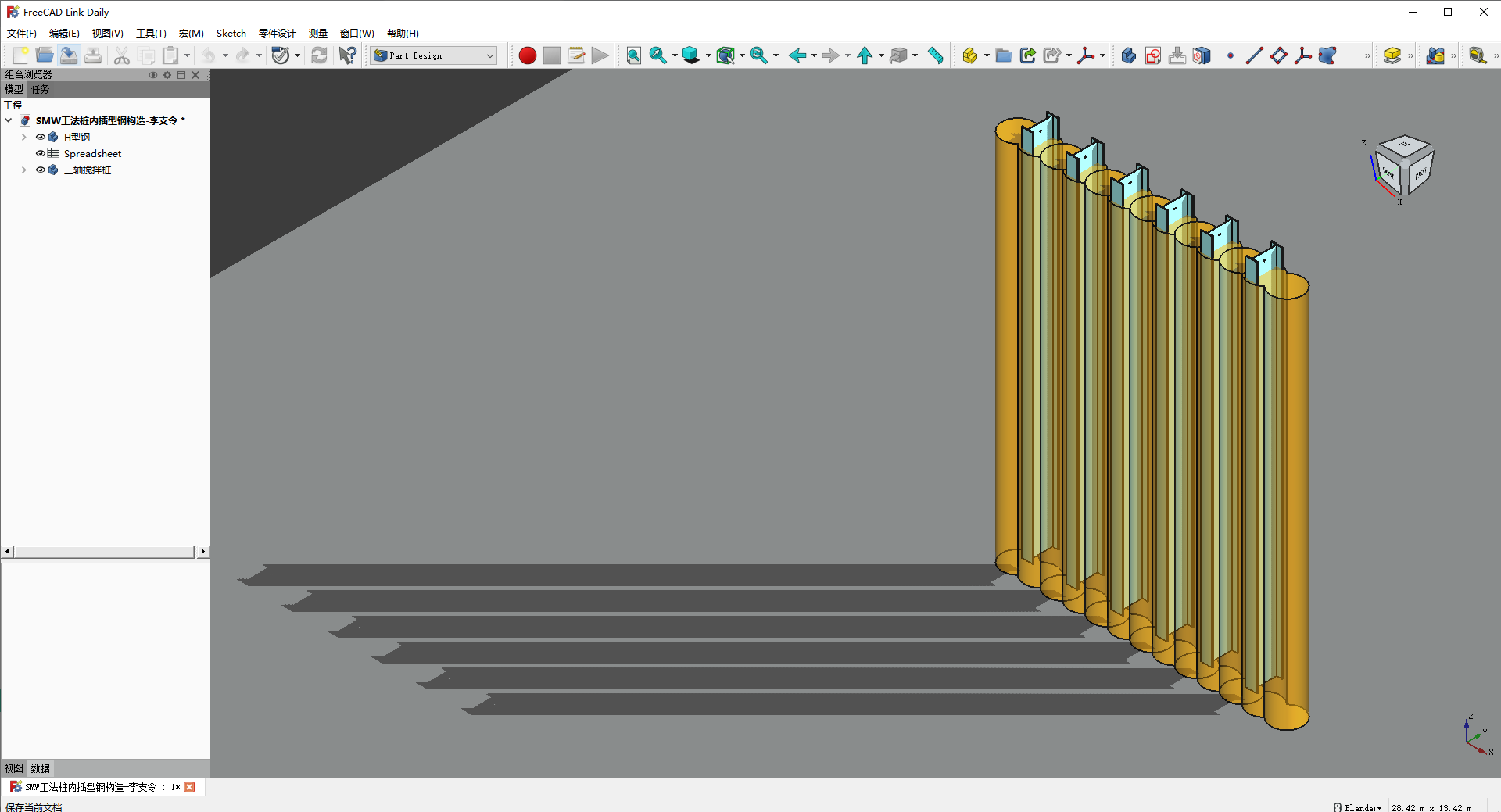Open the Sketch menu

point(231,34)
